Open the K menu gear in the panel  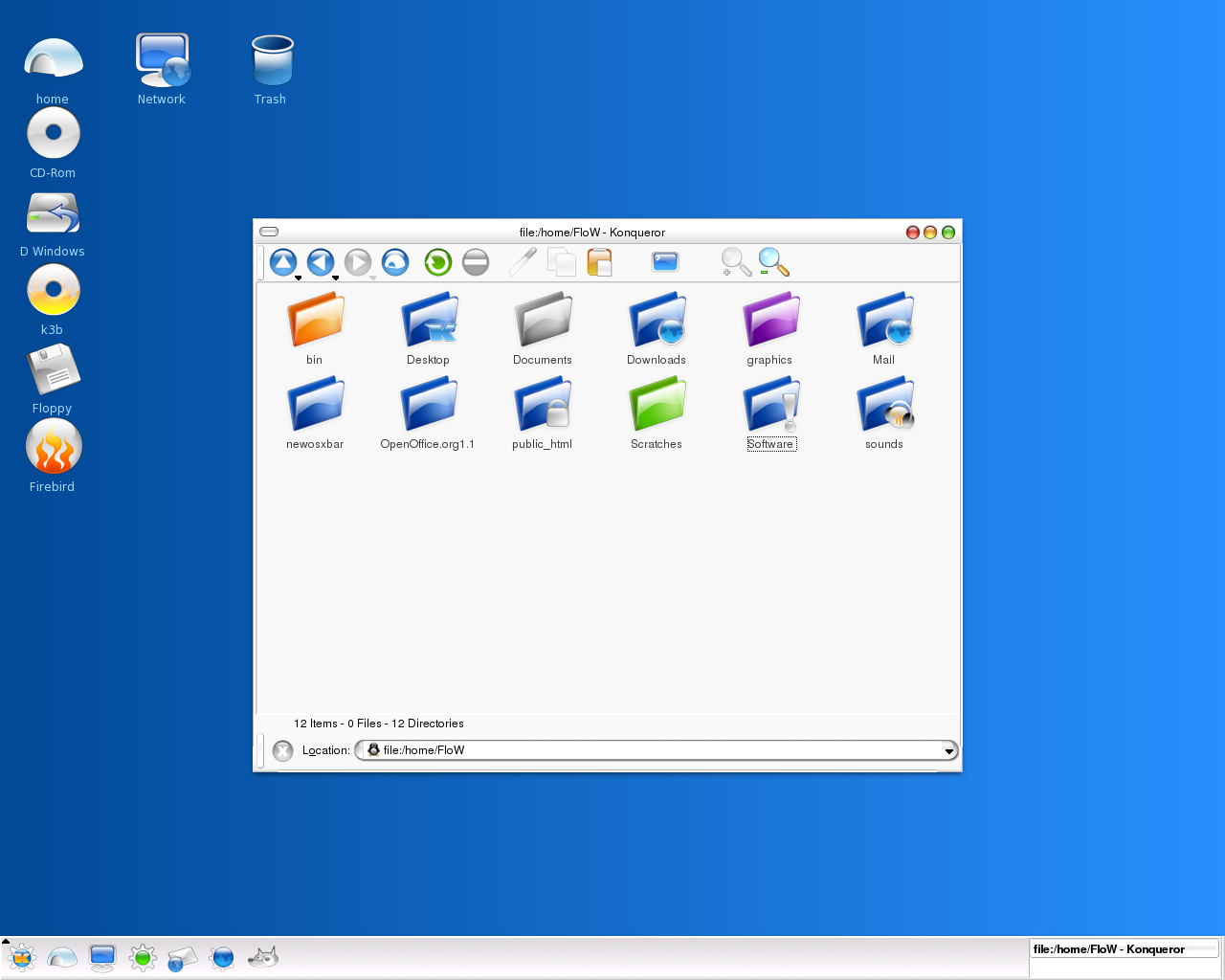(21, 956)
